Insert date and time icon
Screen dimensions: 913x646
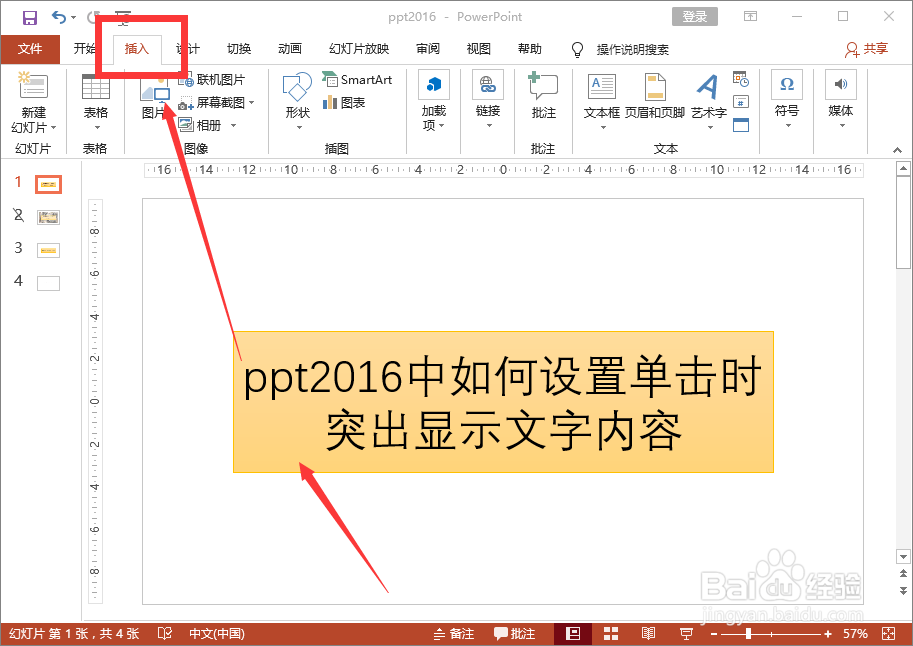click(x=741, y=79)
